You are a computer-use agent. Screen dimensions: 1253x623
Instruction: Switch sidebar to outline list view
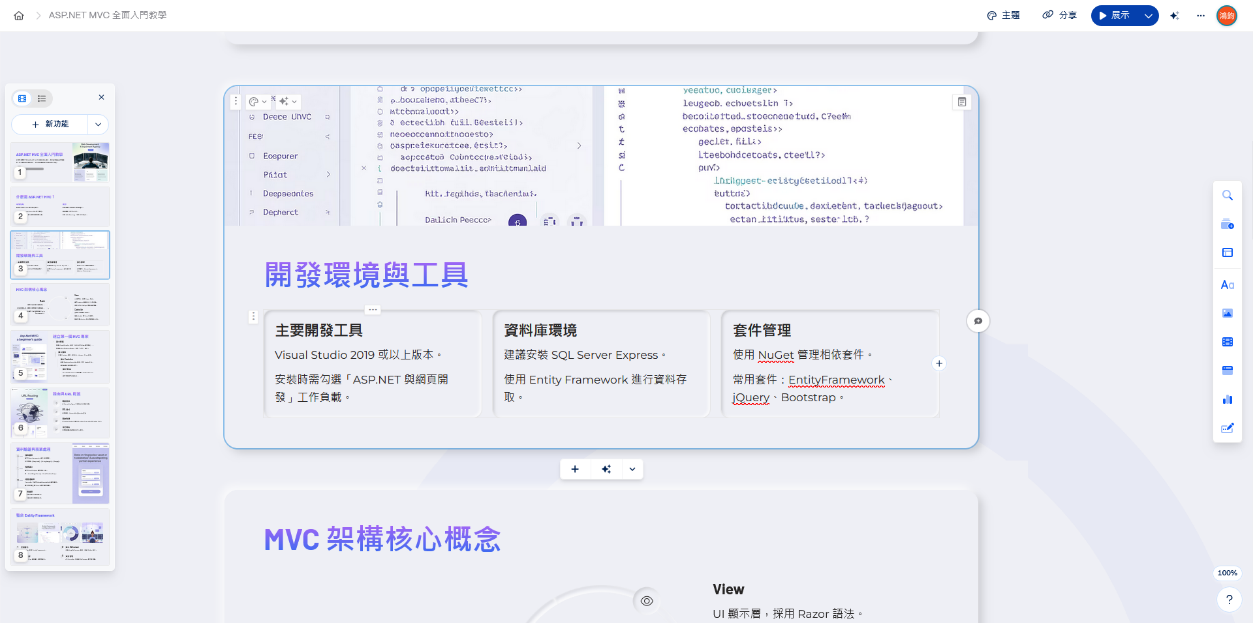pos(42,98)
